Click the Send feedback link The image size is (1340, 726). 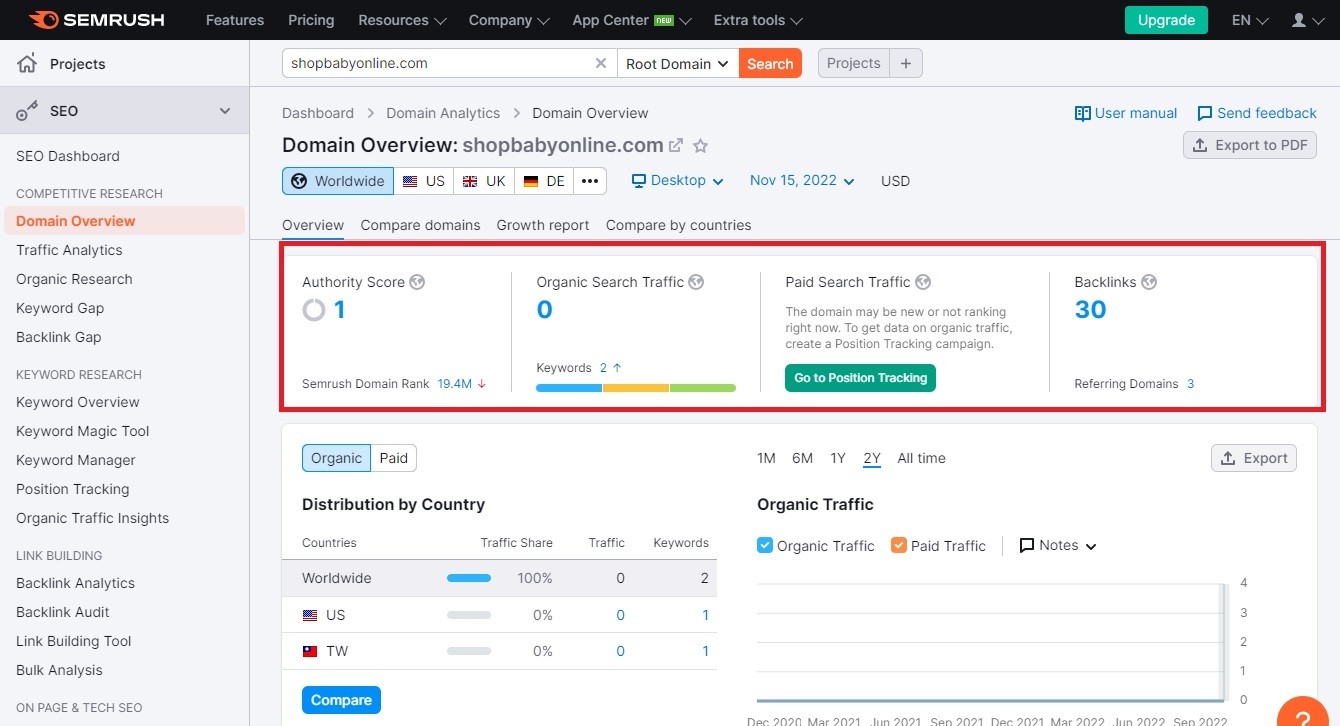1257,113
